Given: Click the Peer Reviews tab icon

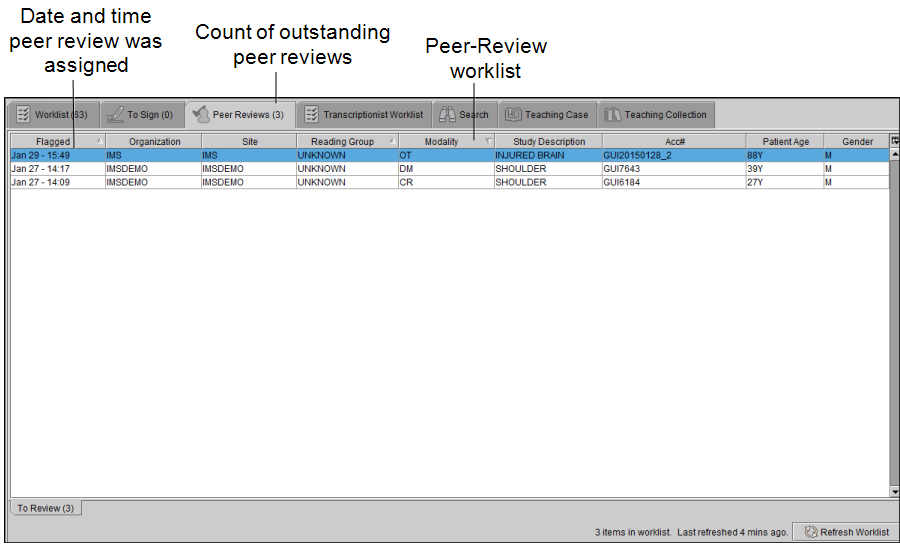Looking at the screenshot, I should (x=200, y=114).
